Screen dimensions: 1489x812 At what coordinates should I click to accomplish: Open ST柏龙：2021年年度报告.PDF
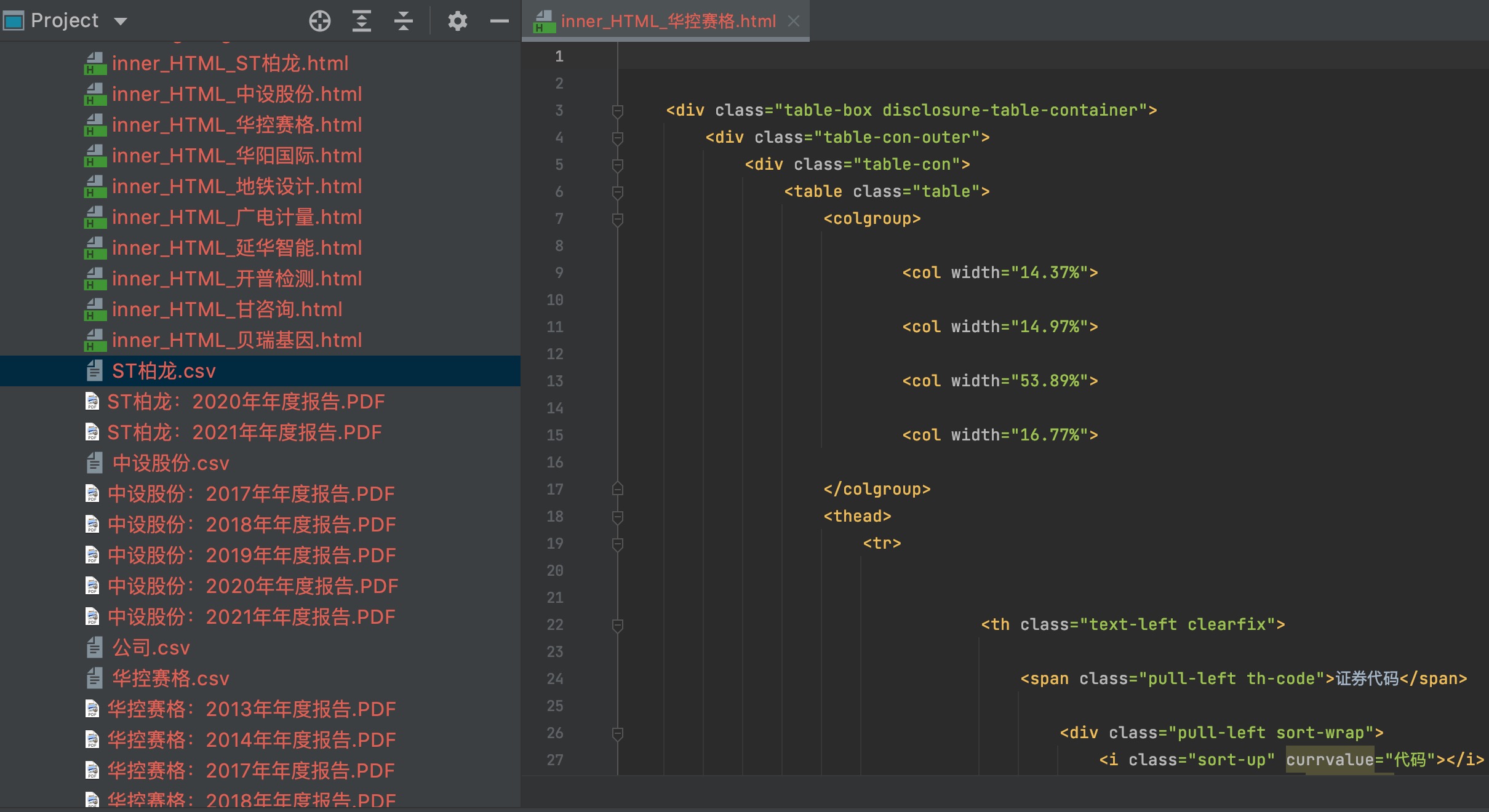pyautogui.click(x=245, y=432)
